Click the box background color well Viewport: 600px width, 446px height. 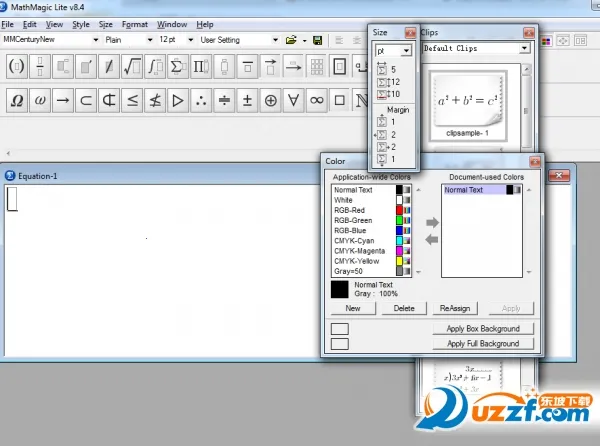click(340, 329)
